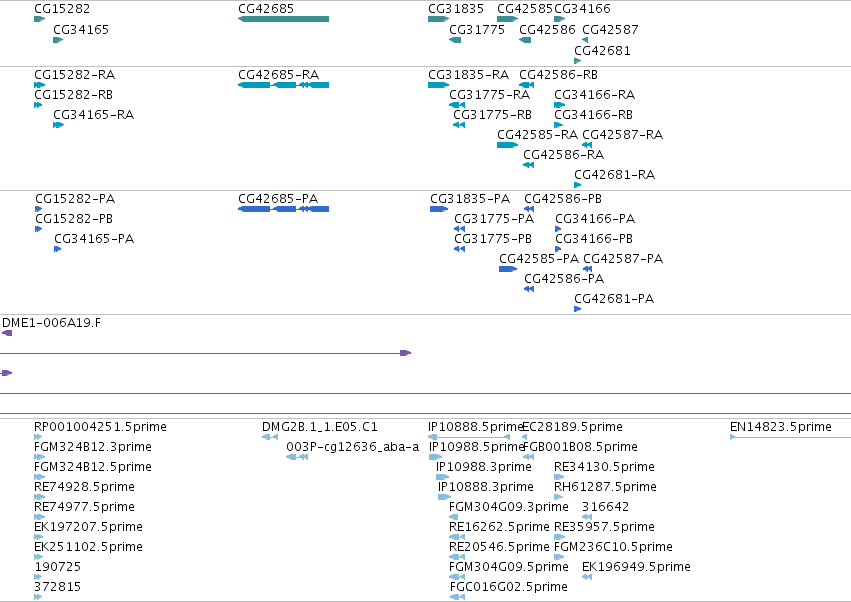Click transcript CG34165-RA label
851x602 pixels.
93,115
